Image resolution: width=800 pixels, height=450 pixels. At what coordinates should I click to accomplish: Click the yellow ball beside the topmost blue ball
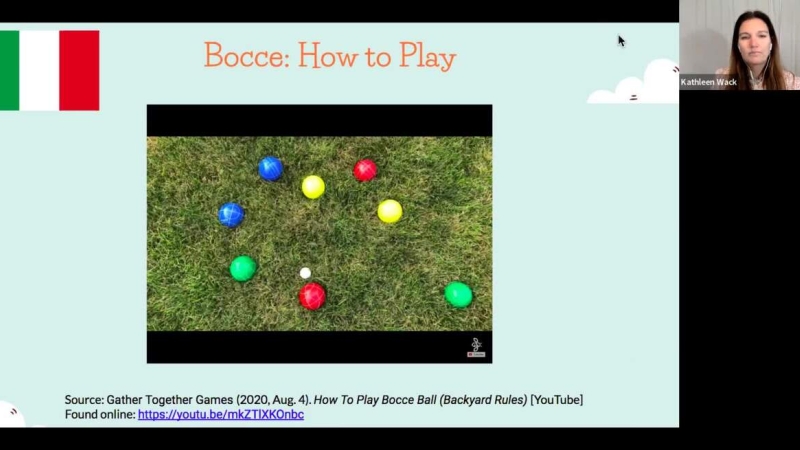(x=313, y=187)
